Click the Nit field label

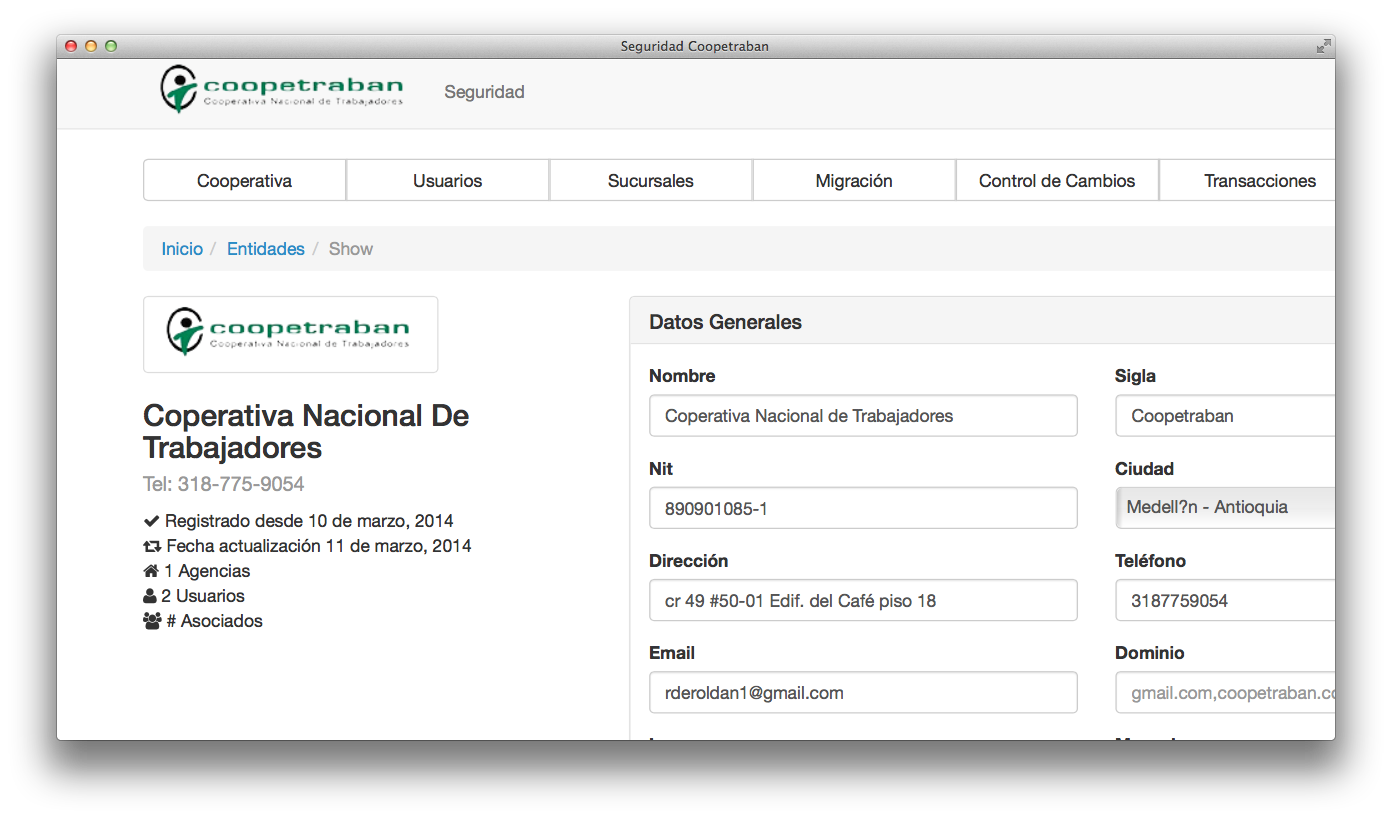(661, 469)
